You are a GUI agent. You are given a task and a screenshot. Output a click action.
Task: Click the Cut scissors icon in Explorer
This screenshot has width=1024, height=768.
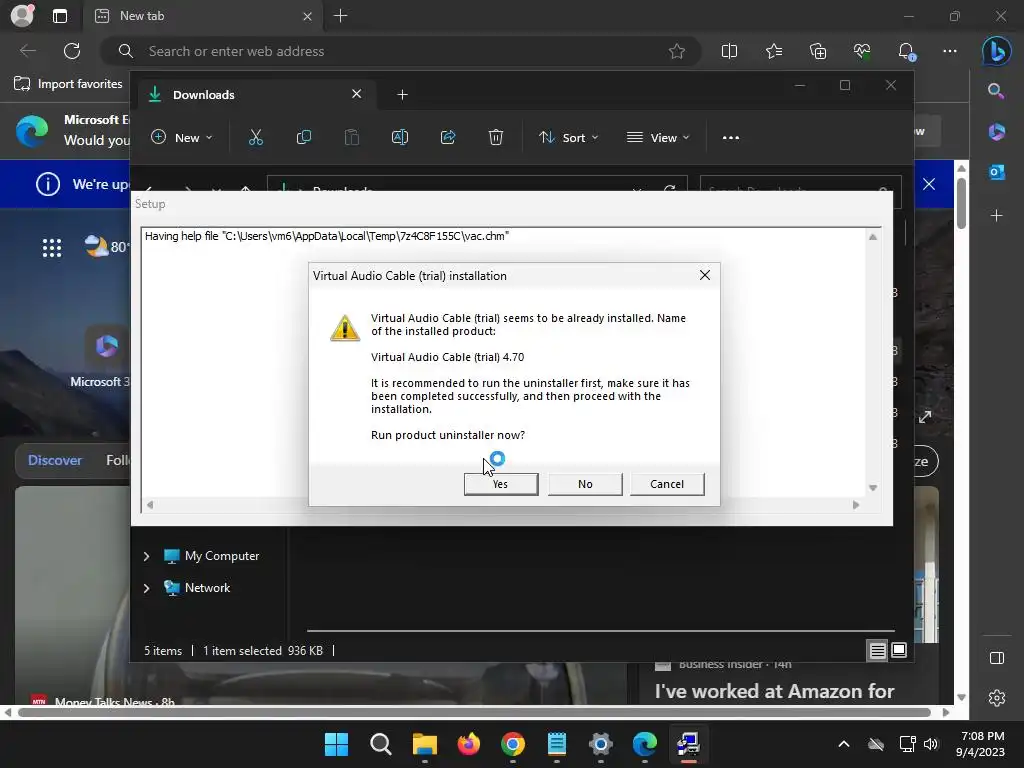256,137
